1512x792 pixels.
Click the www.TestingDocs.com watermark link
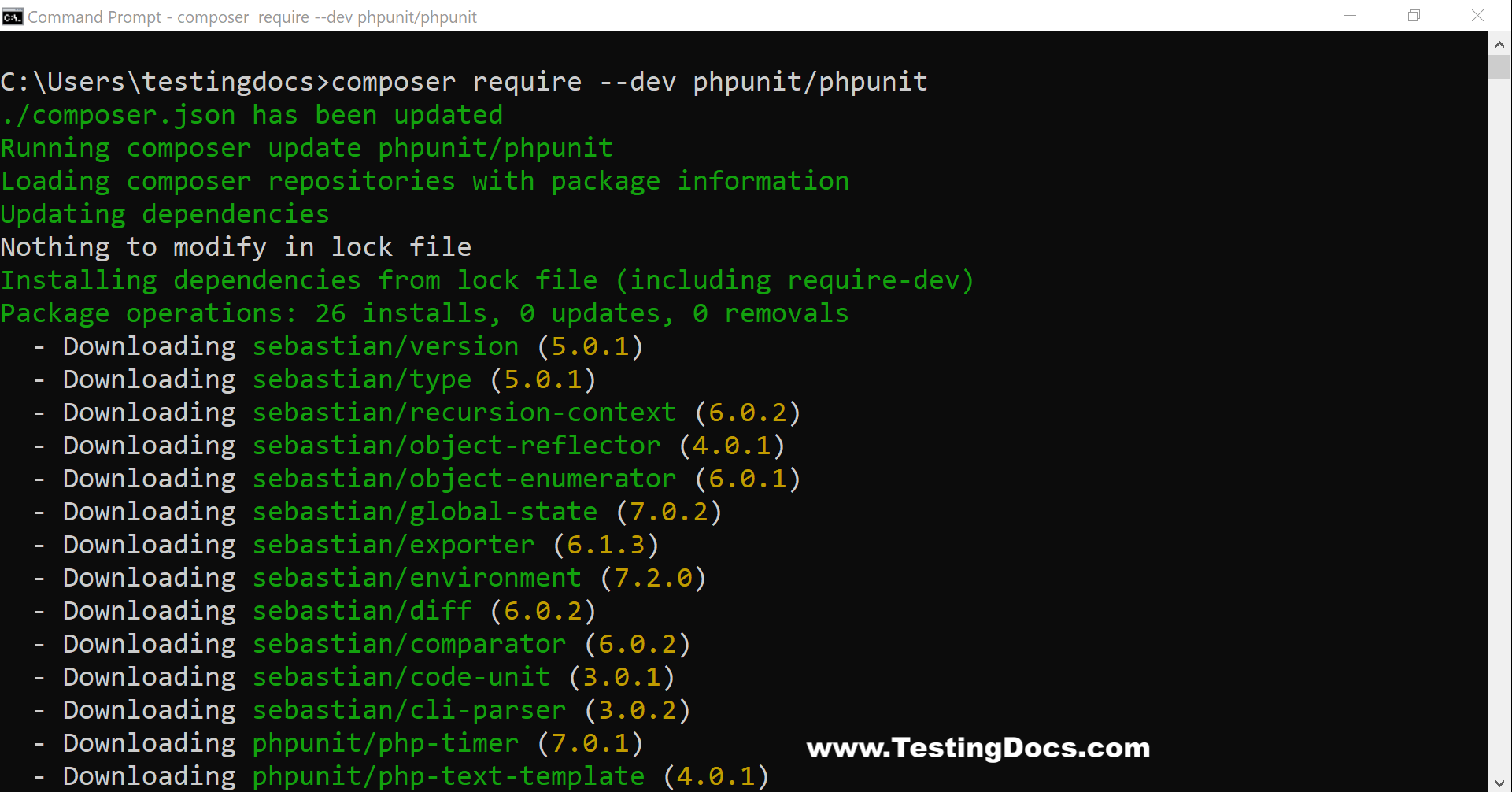(978, 748)
